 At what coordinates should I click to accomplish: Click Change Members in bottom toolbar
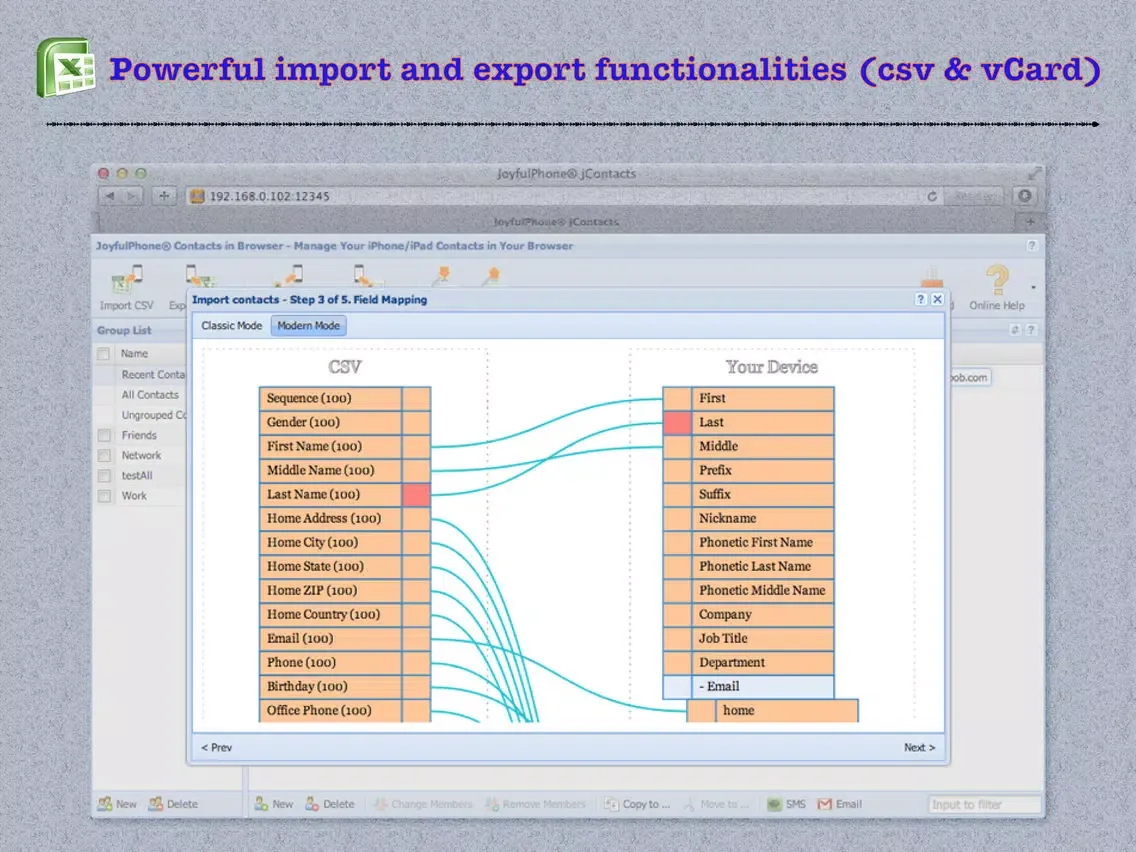pyautogui.click(x=423, y=803)
